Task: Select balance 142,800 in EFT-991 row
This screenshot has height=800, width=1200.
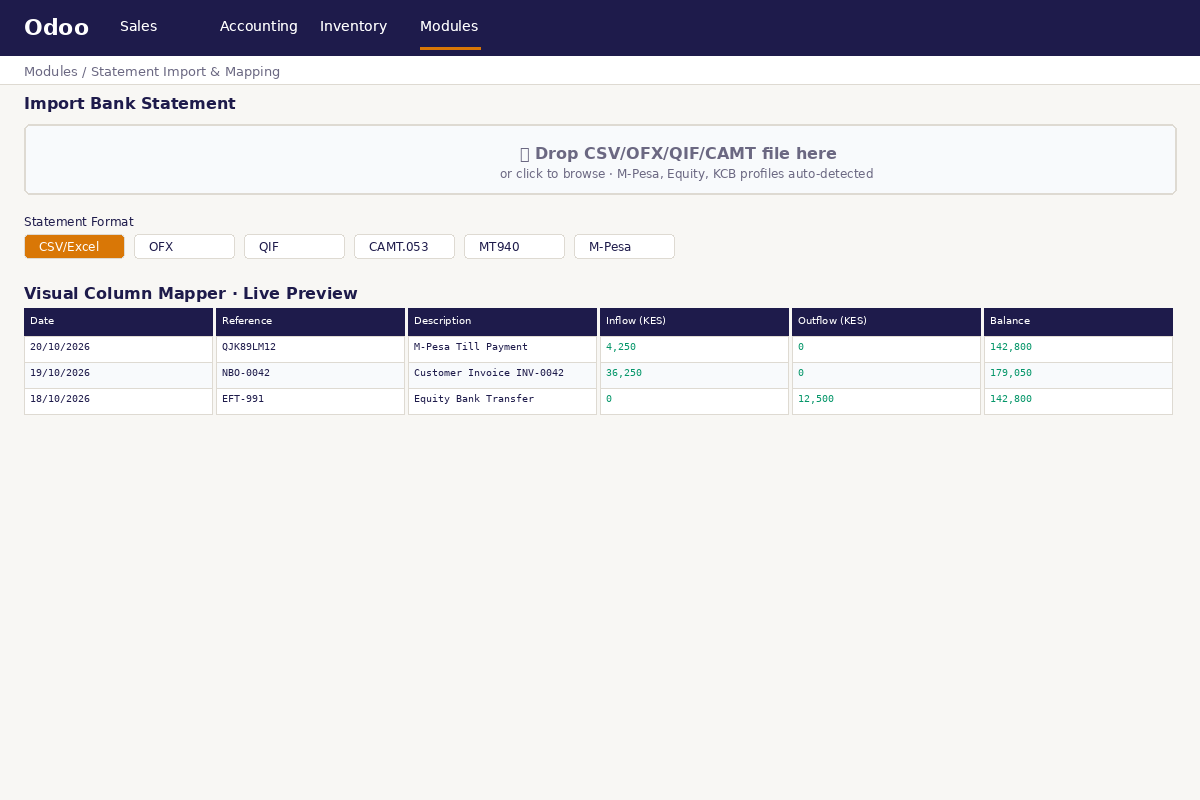Action: tap(1078, 401)
